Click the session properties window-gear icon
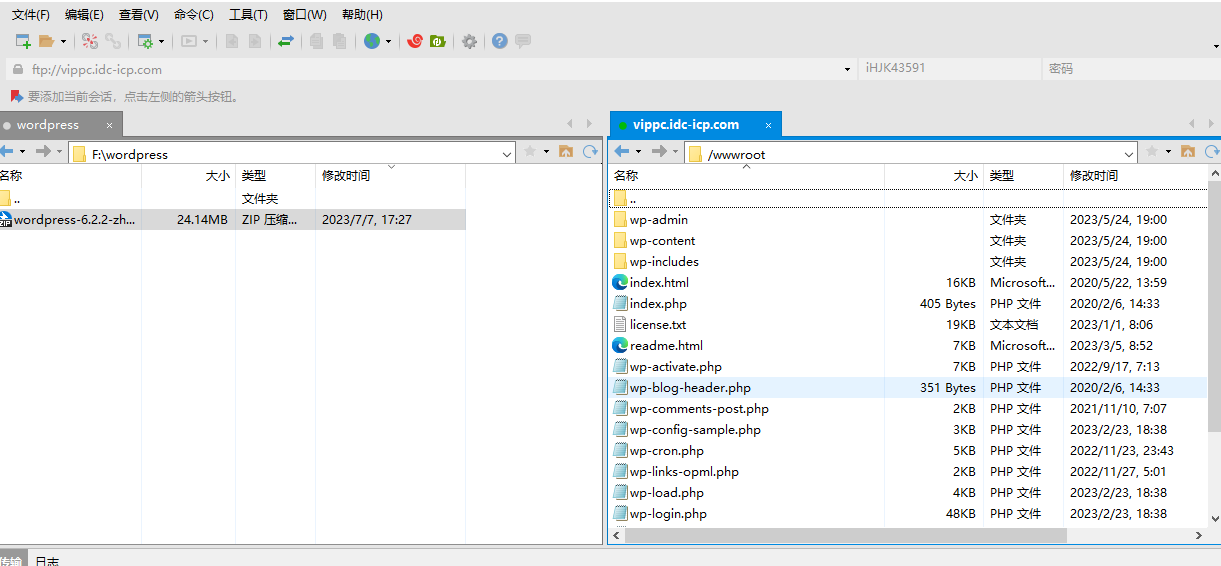This screenshot has height=566, width=1221. coord(145,41)
